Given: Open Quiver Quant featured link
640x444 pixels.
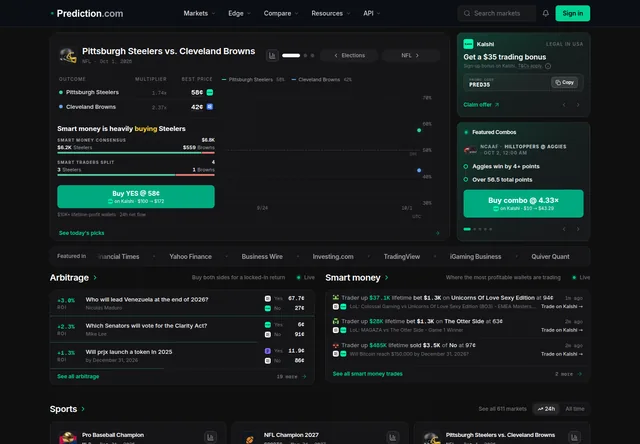Looking at the screenshot, I should pos(550,257).
